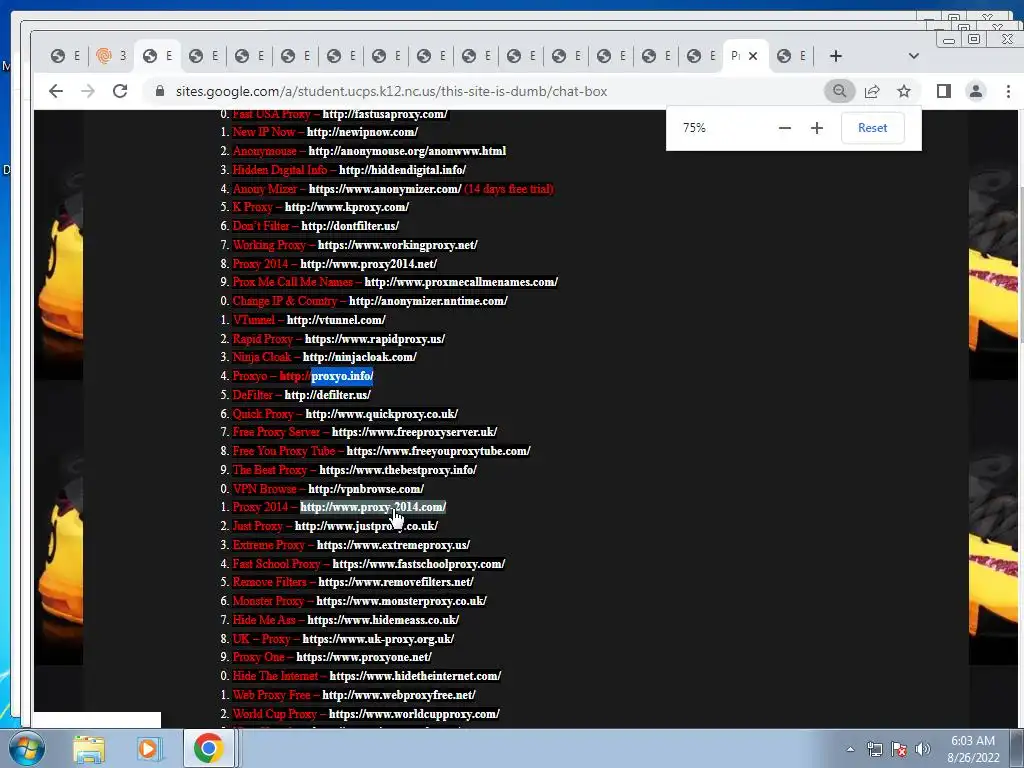Open the hidemeass.co.uk link
Image resolution: width=1024 pixels, height=768 pixels.
click(x=383, y=620)
